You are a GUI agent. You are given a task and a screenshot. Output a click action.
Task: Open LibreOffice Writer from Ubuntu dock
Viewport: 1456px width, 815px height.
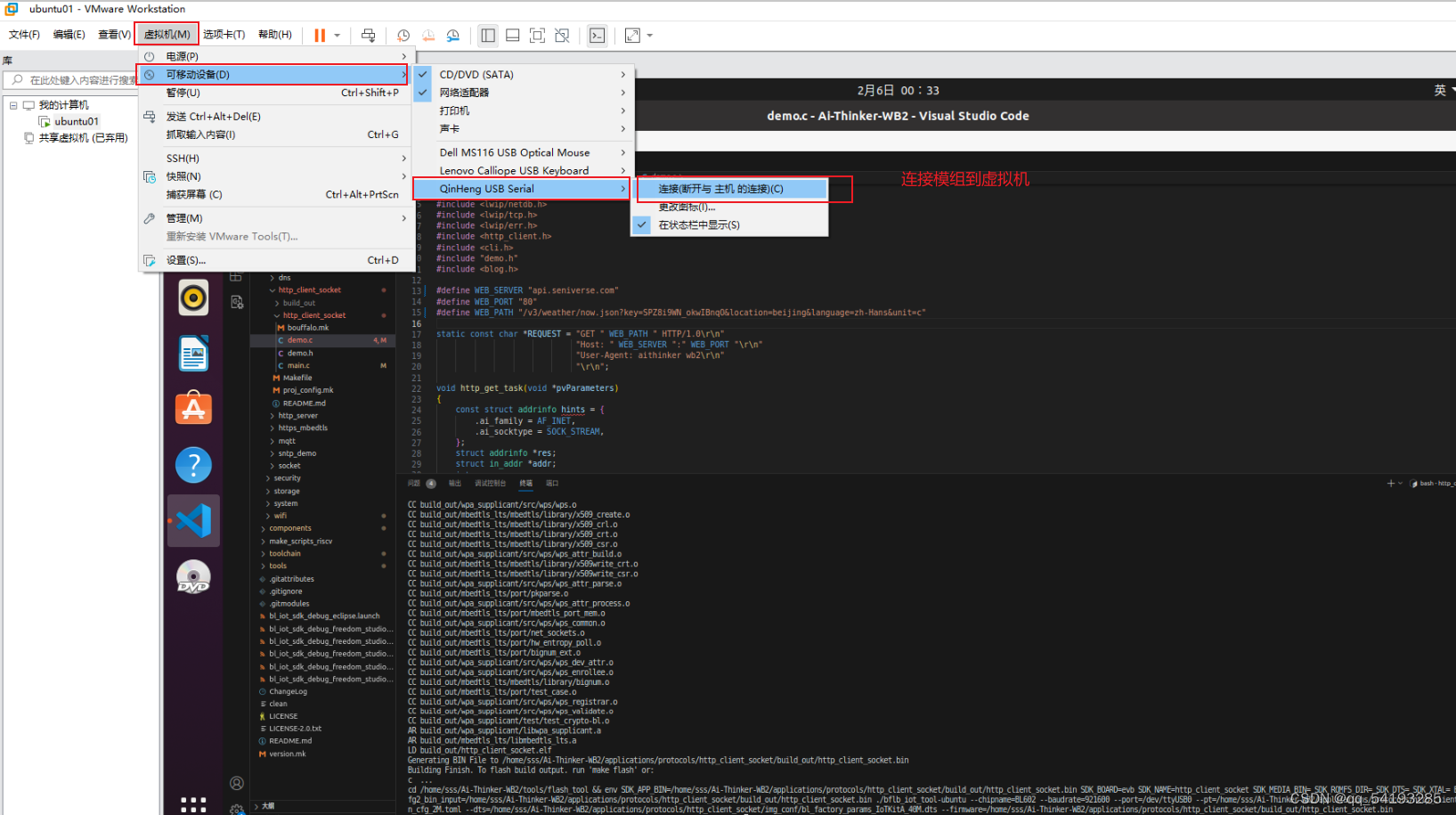193,354
